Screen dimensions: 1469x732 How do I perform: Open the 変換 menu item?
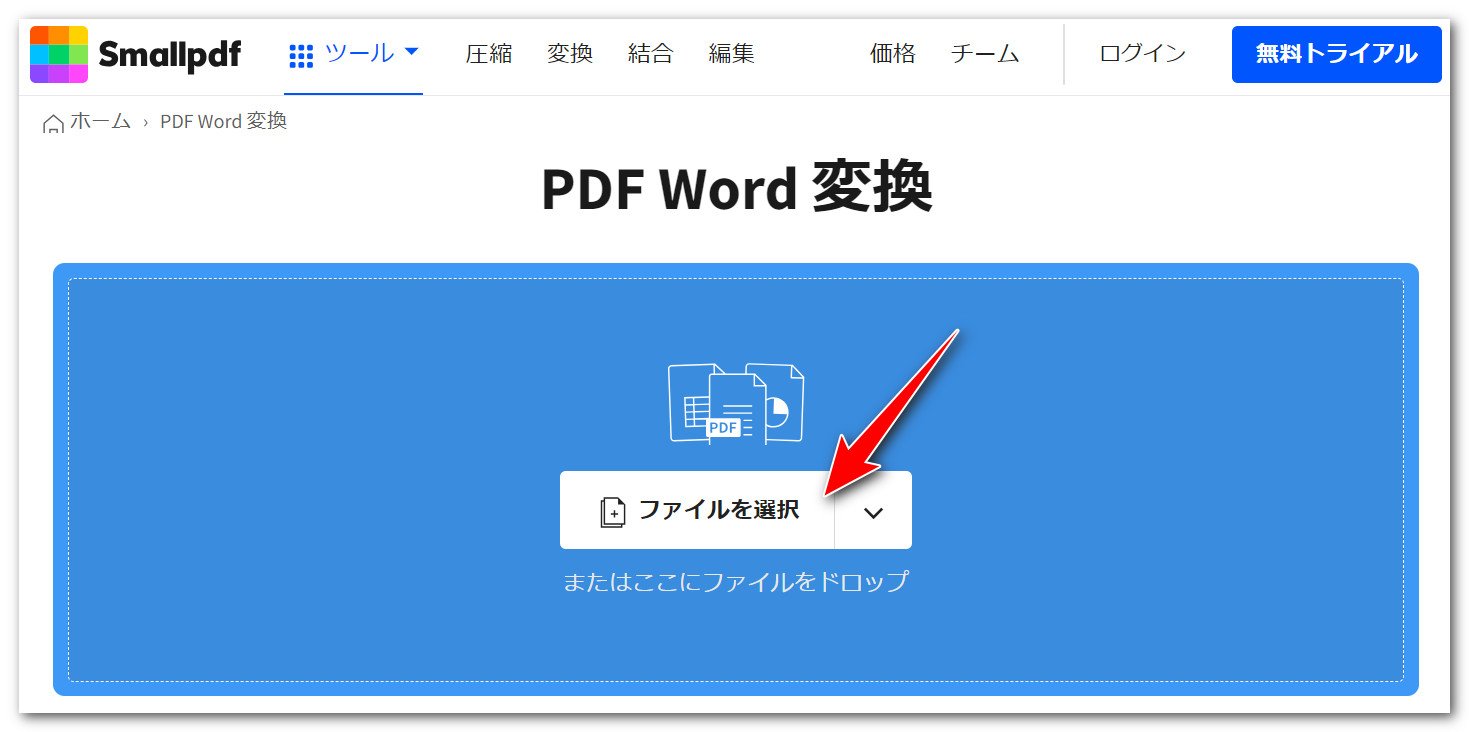[x=570, y=54]
